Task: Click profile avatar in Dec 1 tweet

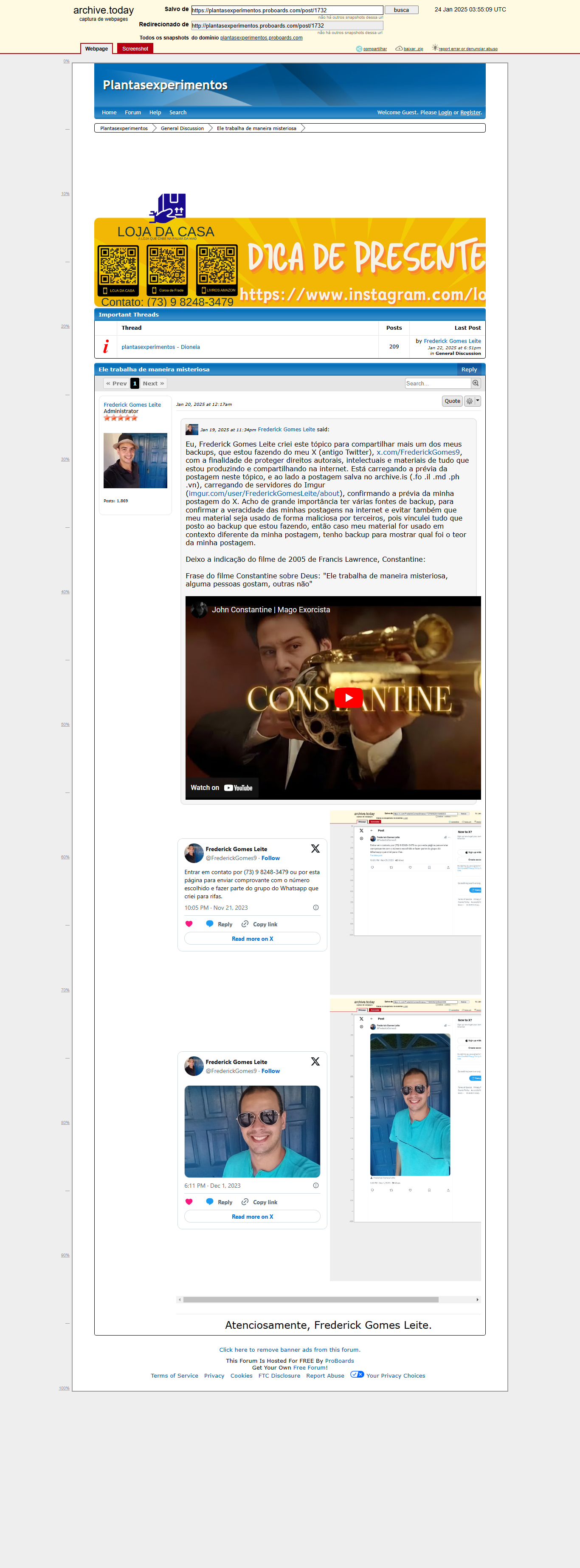Action: 194,1067
